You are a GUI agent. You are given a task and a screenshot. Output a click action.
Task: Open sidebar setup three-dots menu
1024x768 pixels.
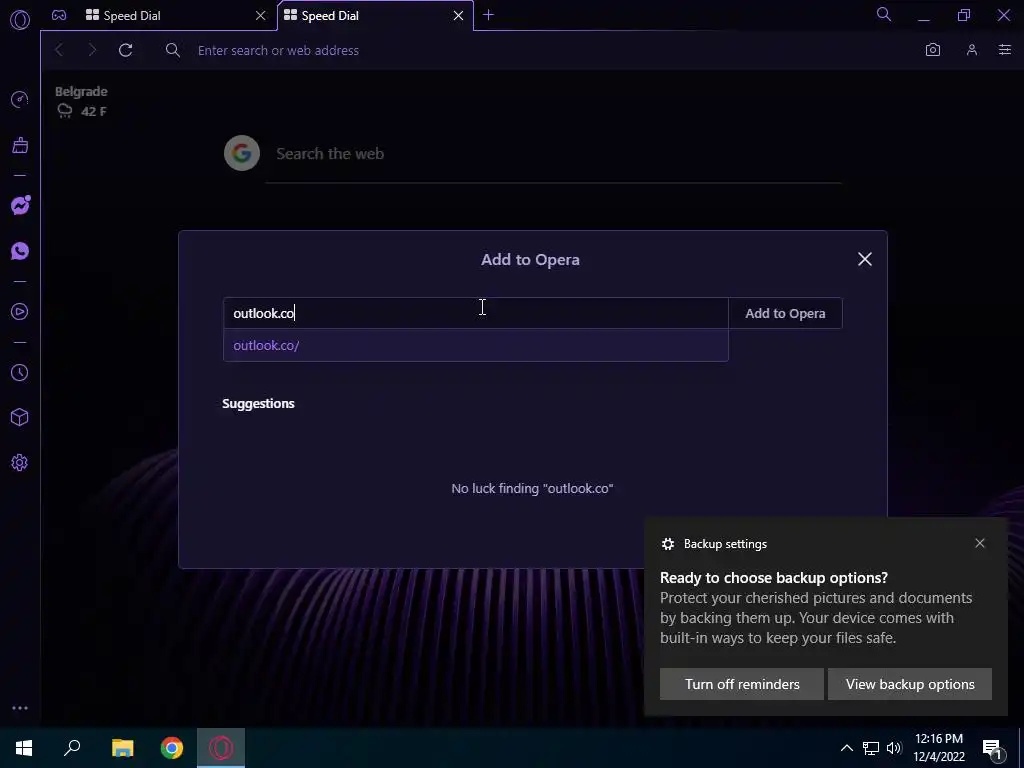(20, 708)
